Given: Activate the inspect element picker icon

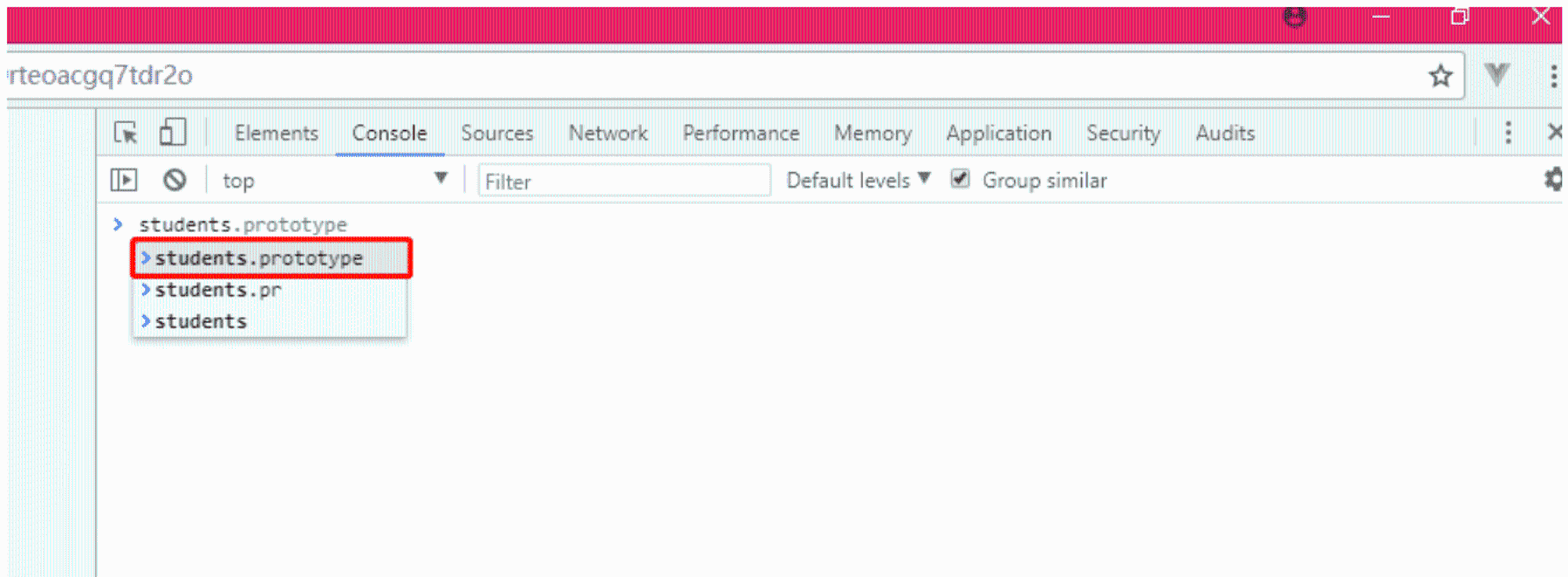Looking at the screenshot, I should [x=125, y=132].
